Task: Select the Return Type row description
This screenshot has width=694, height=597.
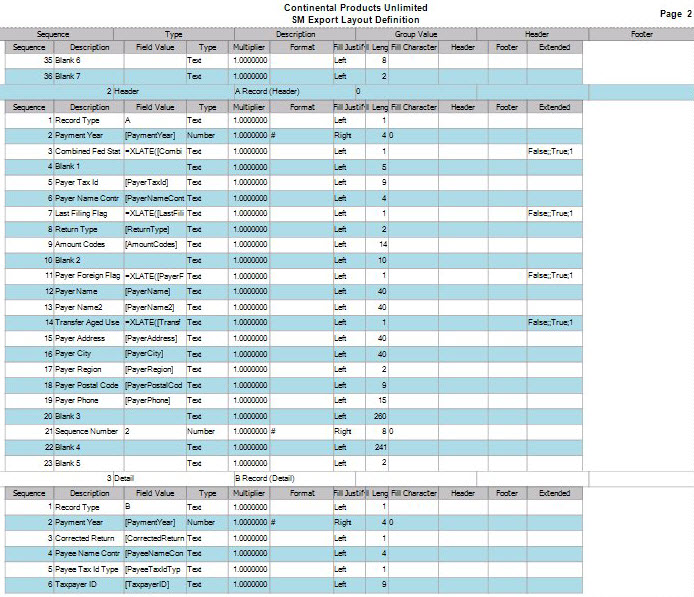Action: pos(78,229)
